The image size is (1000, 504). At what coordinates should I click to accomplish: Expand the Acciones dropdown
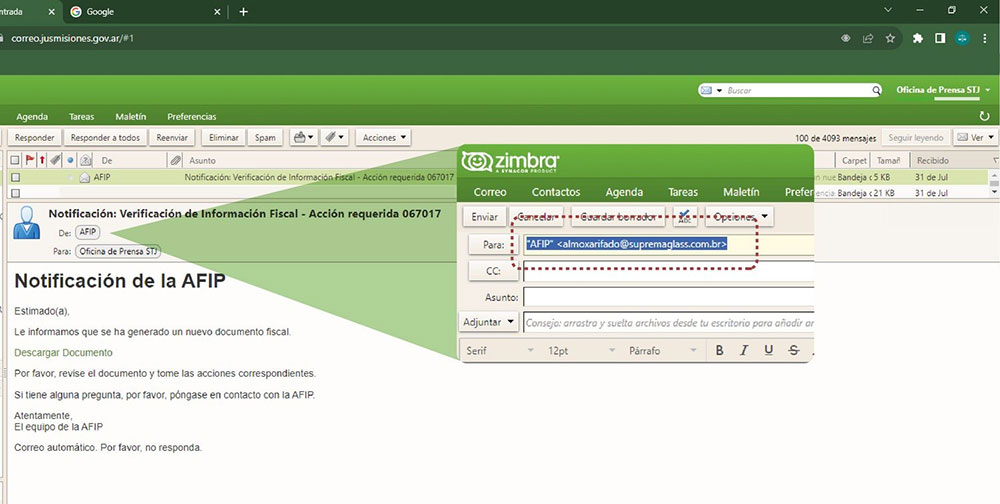[x=385, y=137]
